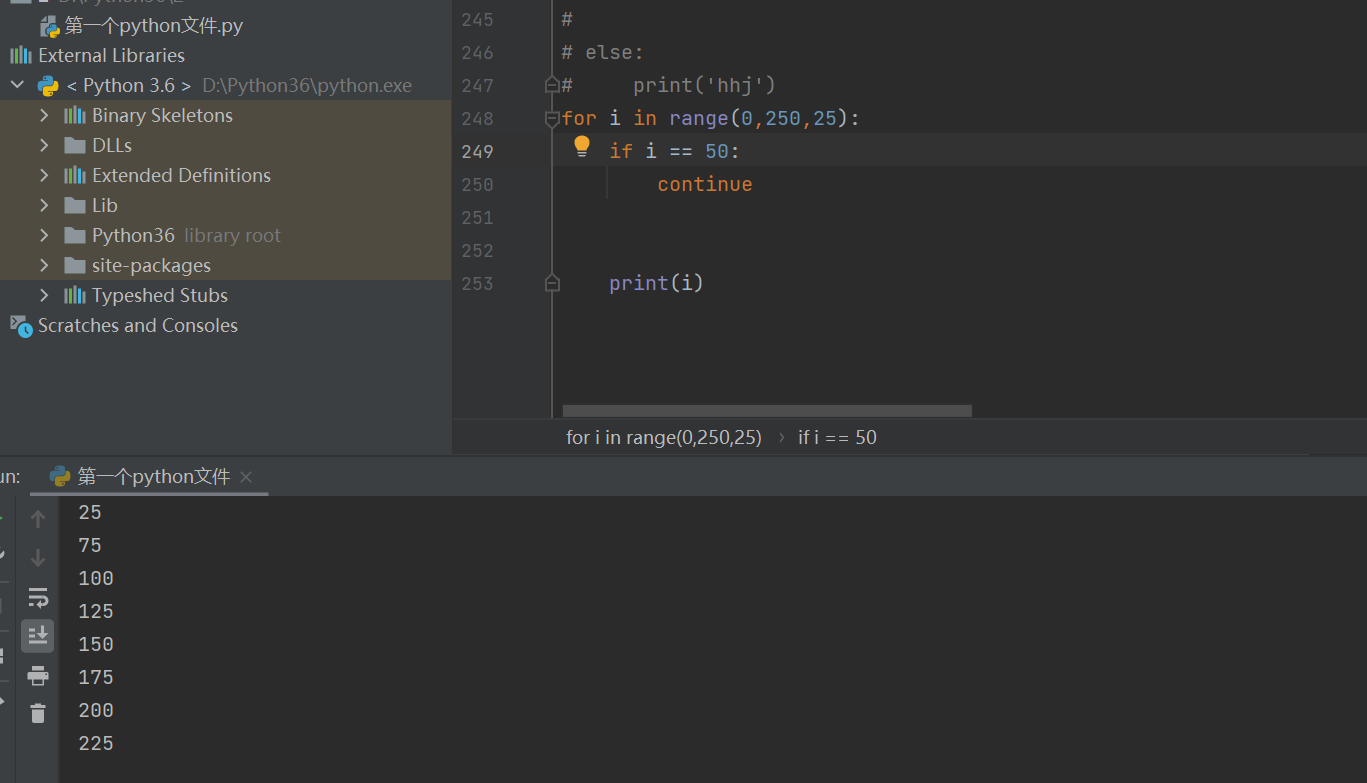Expand the Lib folder arrow
Image resolution: width=1367 pixels, height=783 pixels.
pyautogui.click(x=44, y=205)
